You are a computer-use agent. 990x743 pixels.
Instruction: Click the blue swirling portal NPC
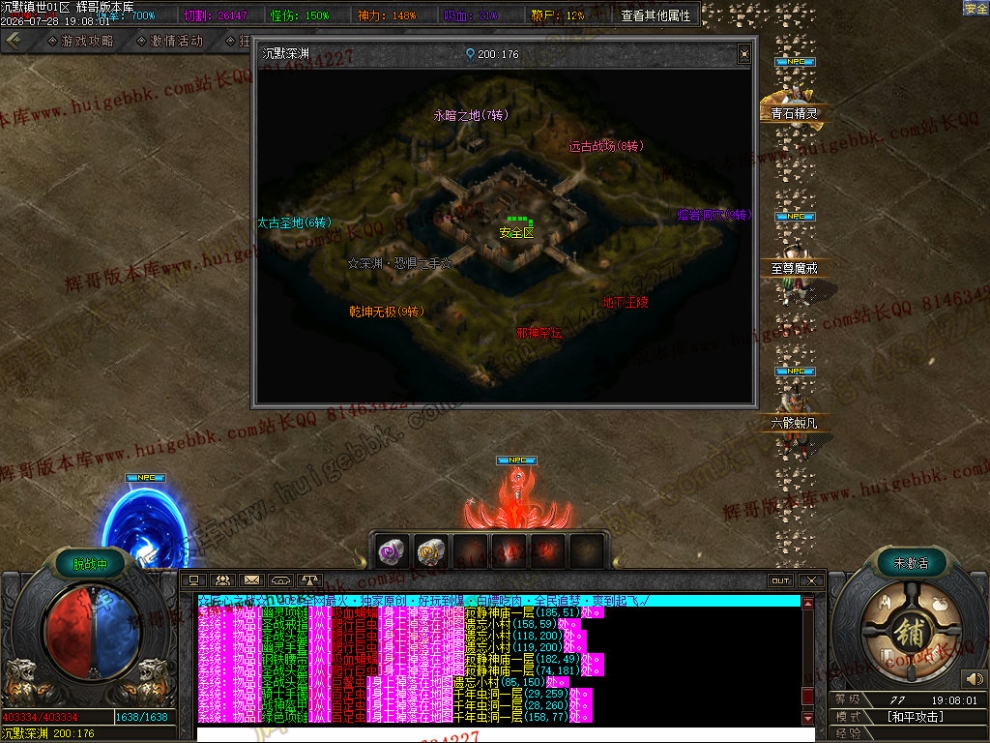[146, 527]
